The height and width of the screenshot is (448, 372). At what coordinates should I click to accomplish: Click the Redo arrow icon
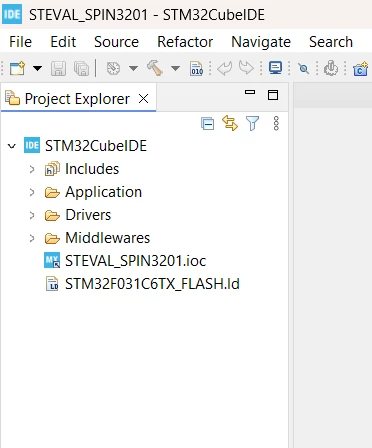coord(246,68)
